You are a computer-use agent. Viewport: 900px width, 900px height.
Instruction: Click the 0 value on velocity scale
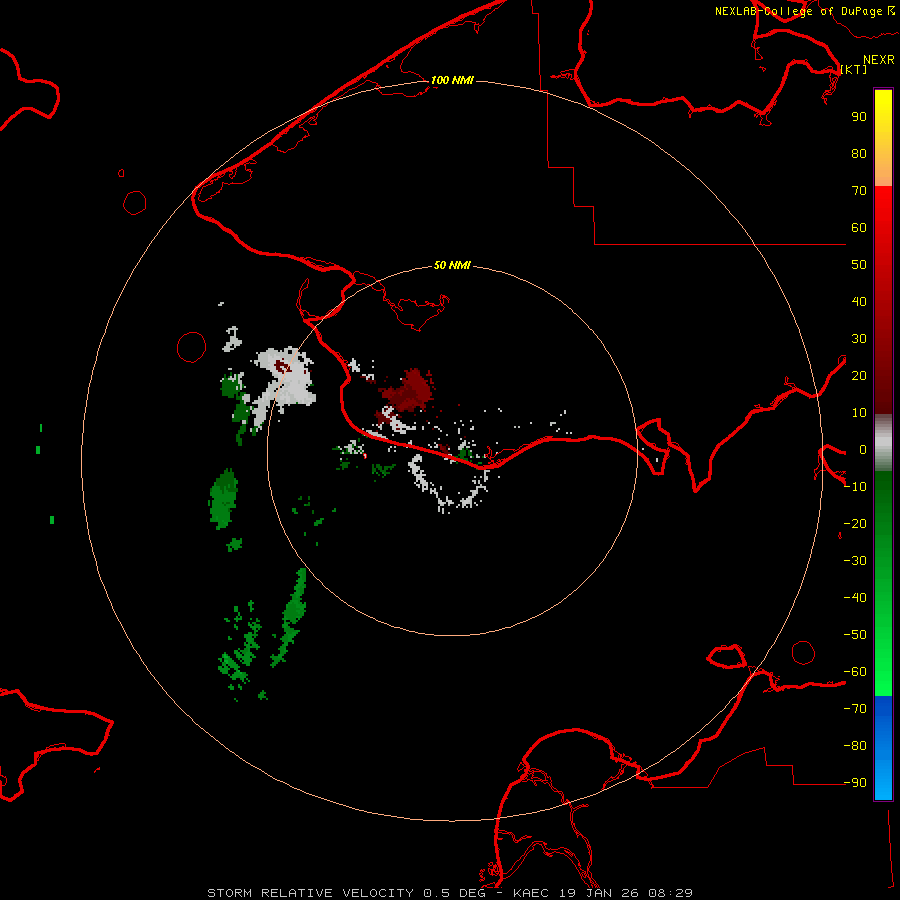(863, 449)
